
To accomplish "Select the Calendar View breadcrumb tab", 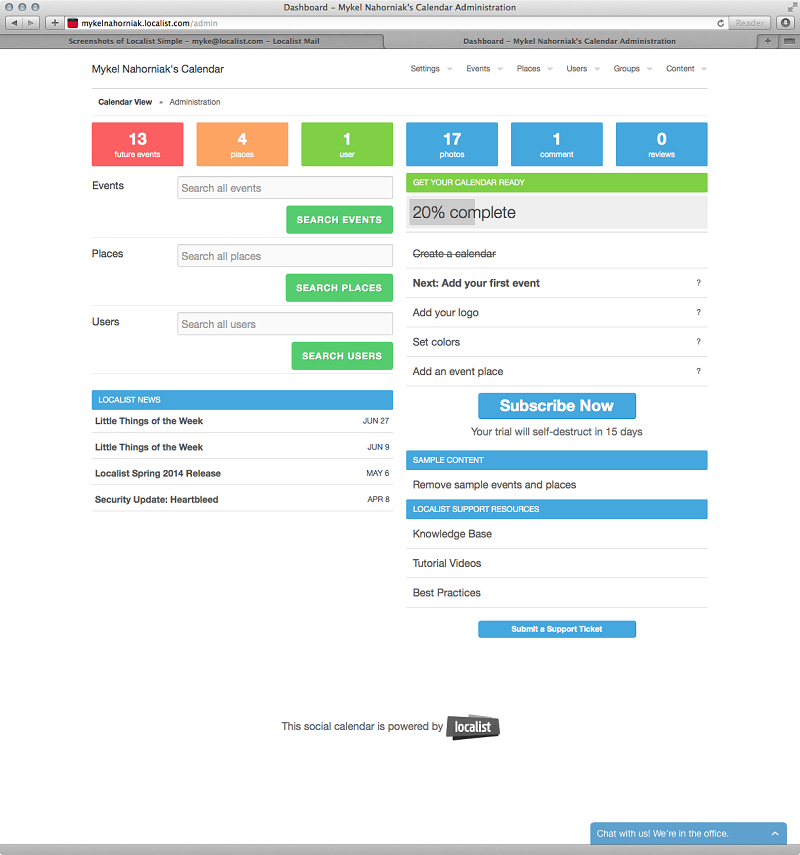I will (x=125, y=102).
